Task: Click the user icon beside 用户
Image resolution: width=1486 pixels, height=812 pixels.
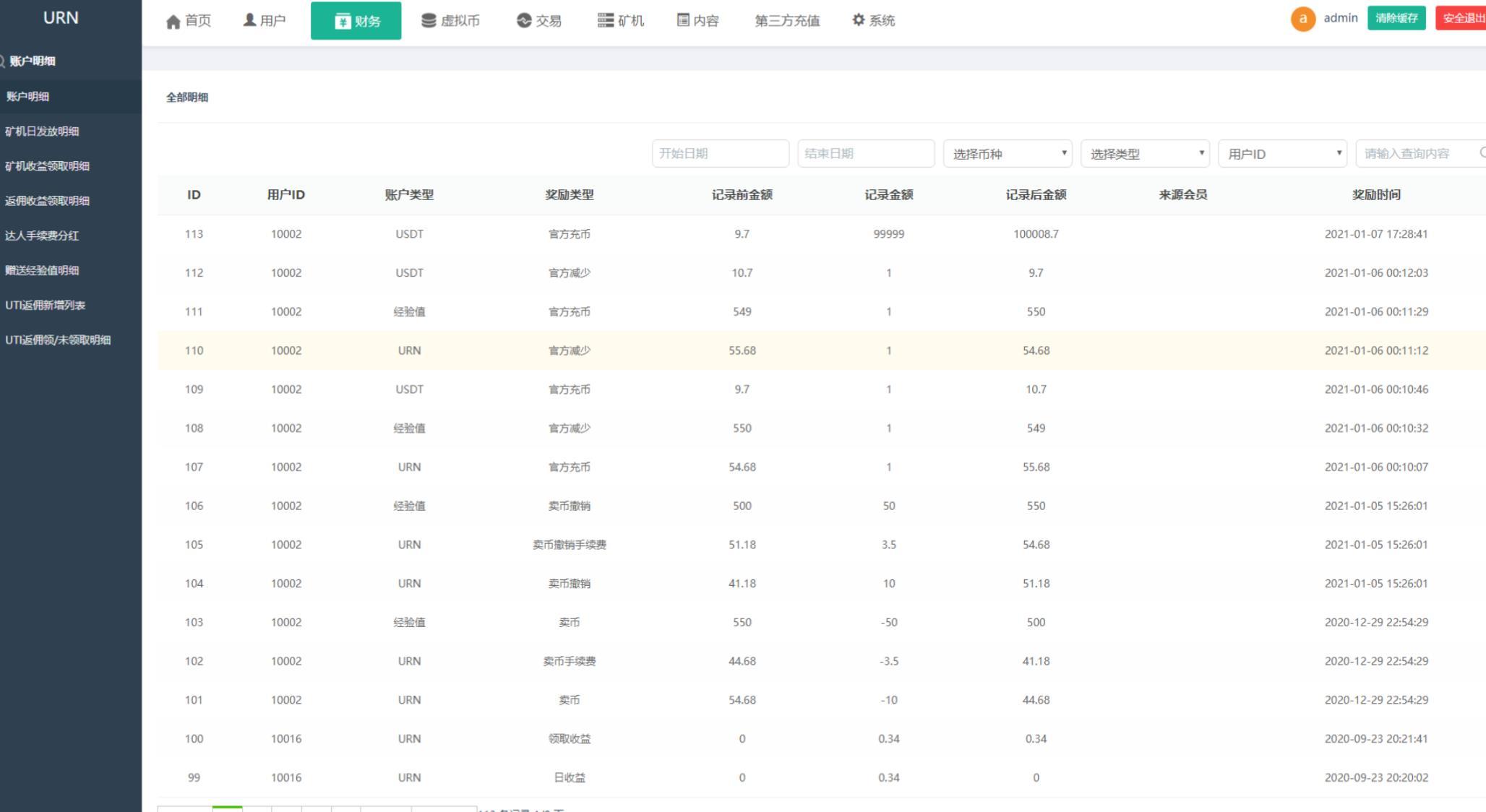Action: [x=249, y=20]
